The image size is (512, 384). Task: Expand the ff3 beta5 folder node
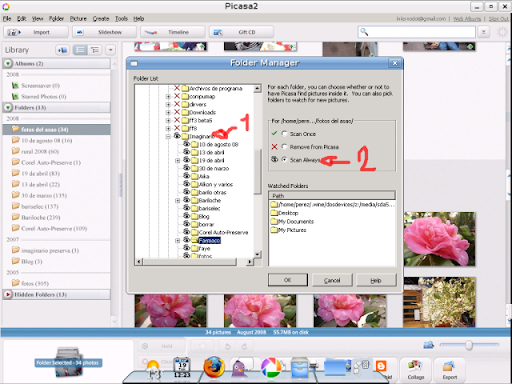(x=168, y=120)
